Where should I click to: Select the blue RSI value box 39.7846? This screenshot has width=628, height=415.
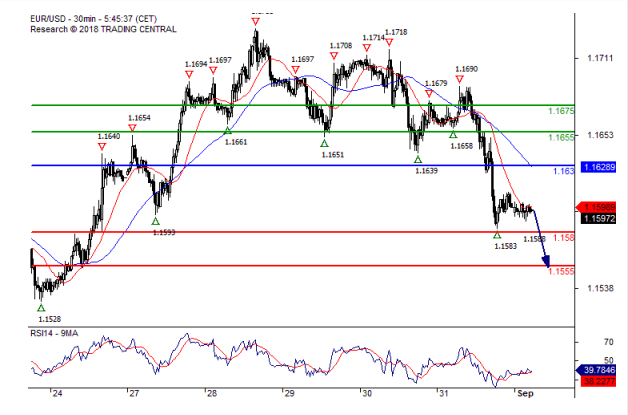pos(599,370)
